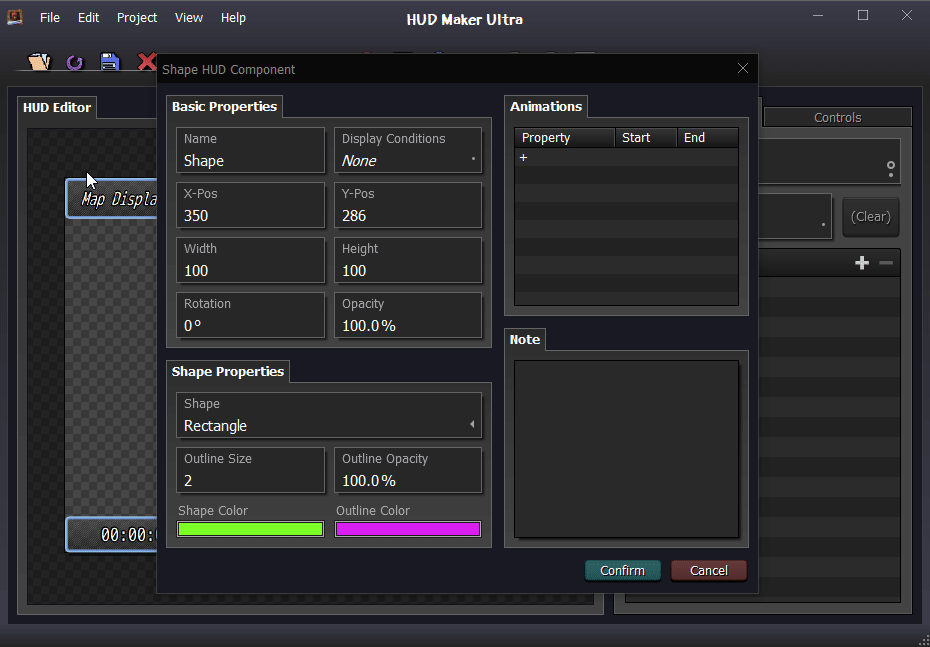Pick a new Outline Color magenta swatch
This screenshot has height=647, width=930.
[408, 529]
